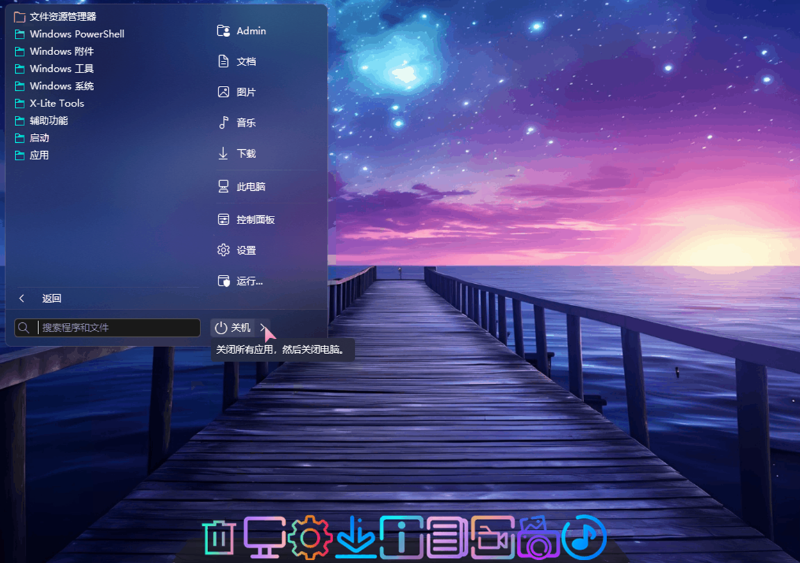Click the 此电脑 computer icon
Image resolution: width=800 pixels, height=563 pixels.
tap(223, 186)
